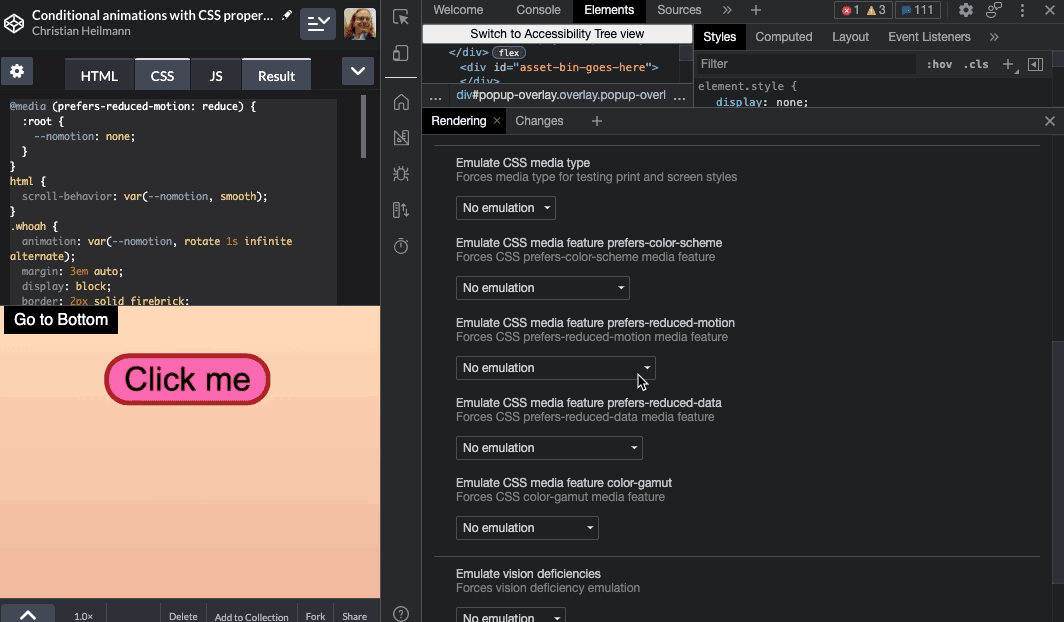Open the Event Listeners pane tab
Screen dimensions: 1064x622
[x=929, y=37]
